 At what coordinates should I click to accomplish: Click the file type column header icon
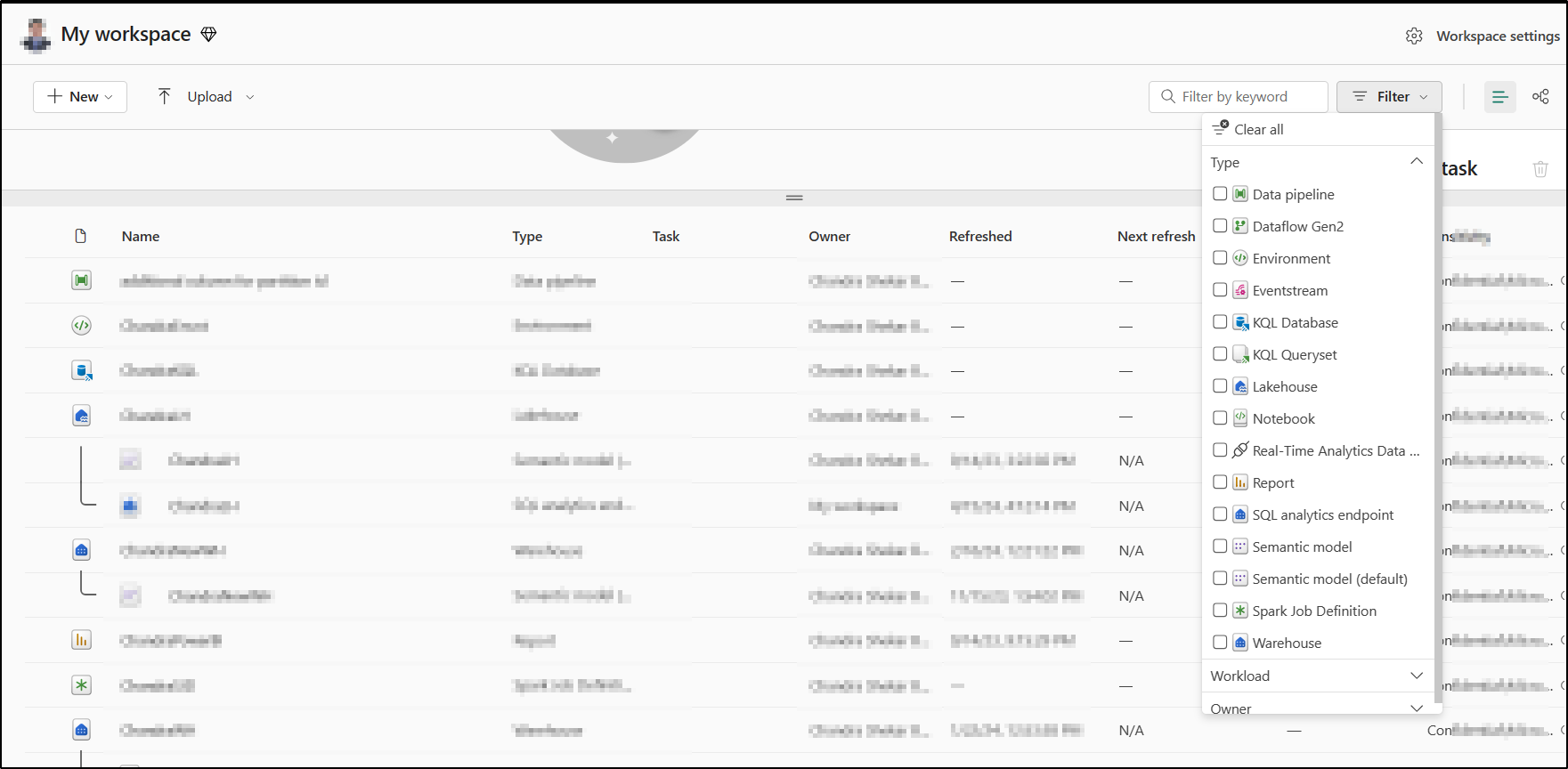pyautogui.click(x=81, y=236)
